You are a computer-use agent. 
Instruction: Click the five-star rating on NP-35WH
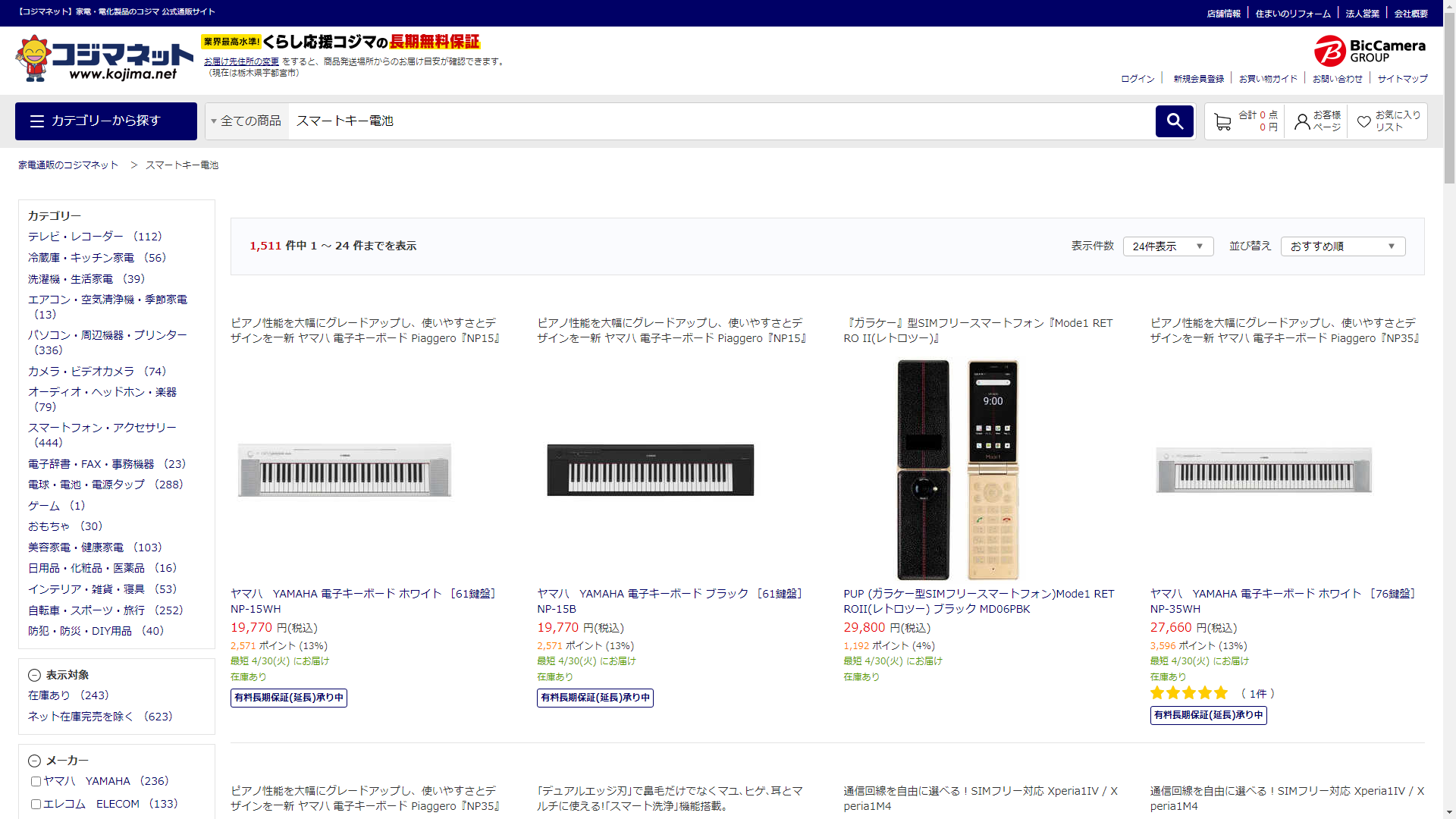[x=1188, y=693]
